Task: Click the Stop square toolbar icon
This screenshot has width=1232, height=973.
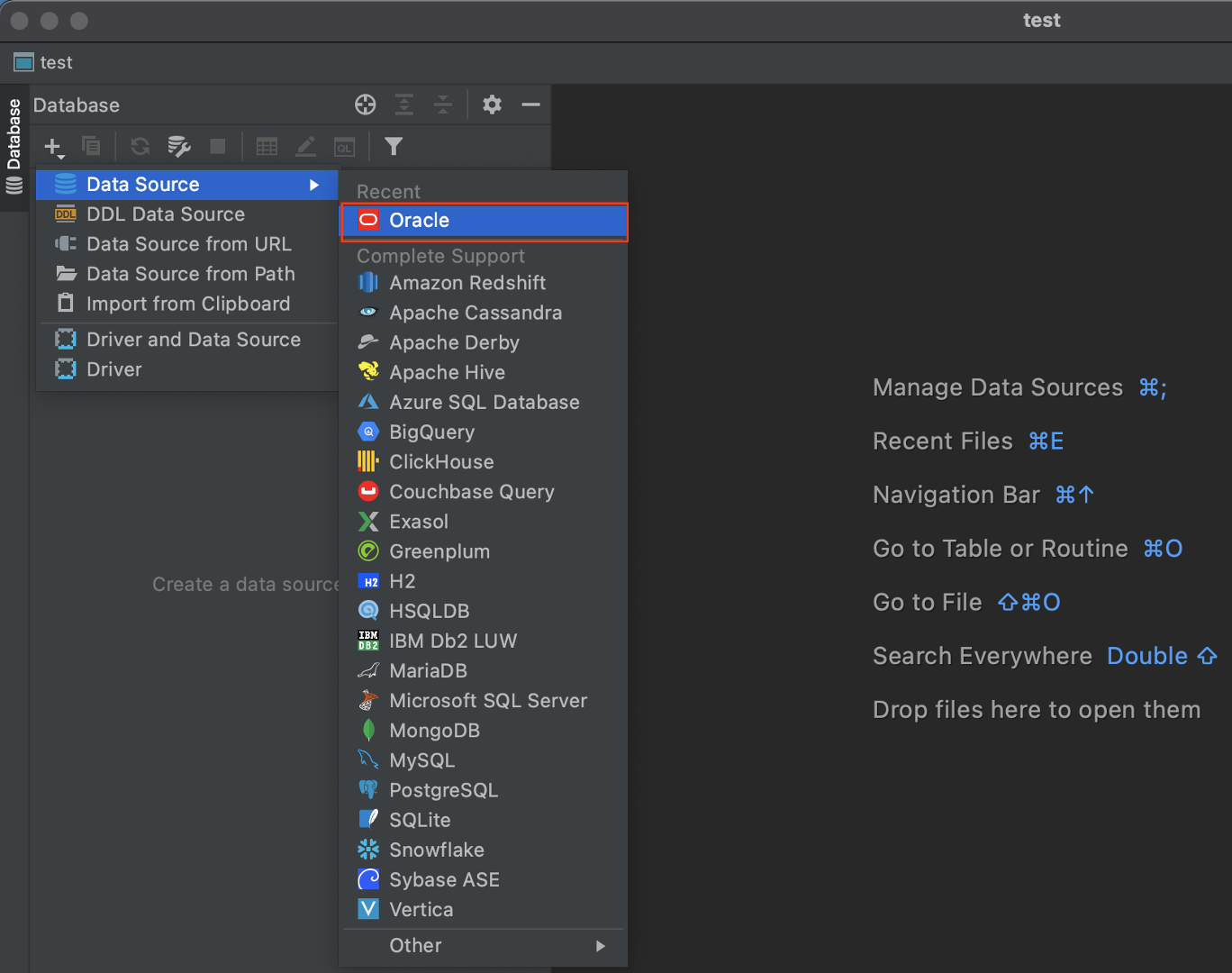Action: pyautogui.click(x=218, y=146)
